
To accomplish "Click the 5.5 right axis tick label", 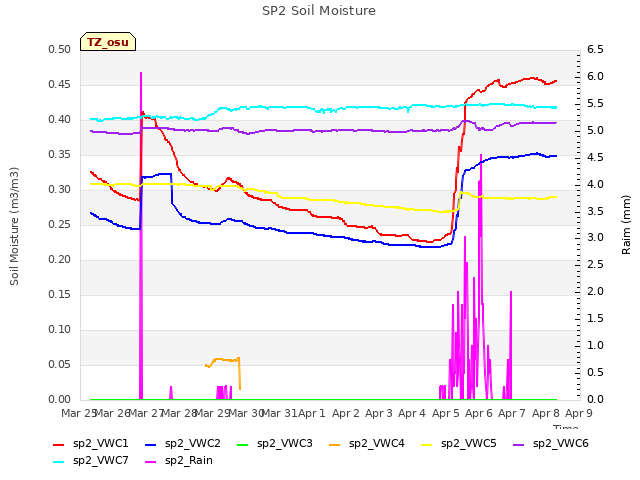I will click(x=595, y=104).
